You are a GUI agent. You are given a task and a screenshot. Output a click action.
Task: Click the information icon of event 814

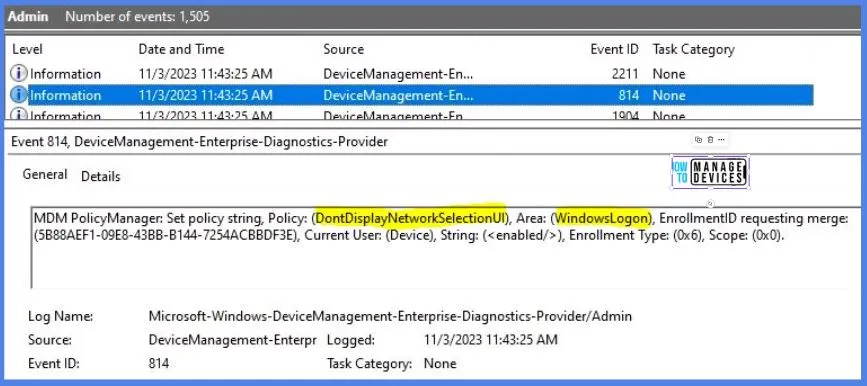pyautogui.click(x=19, y=95)
